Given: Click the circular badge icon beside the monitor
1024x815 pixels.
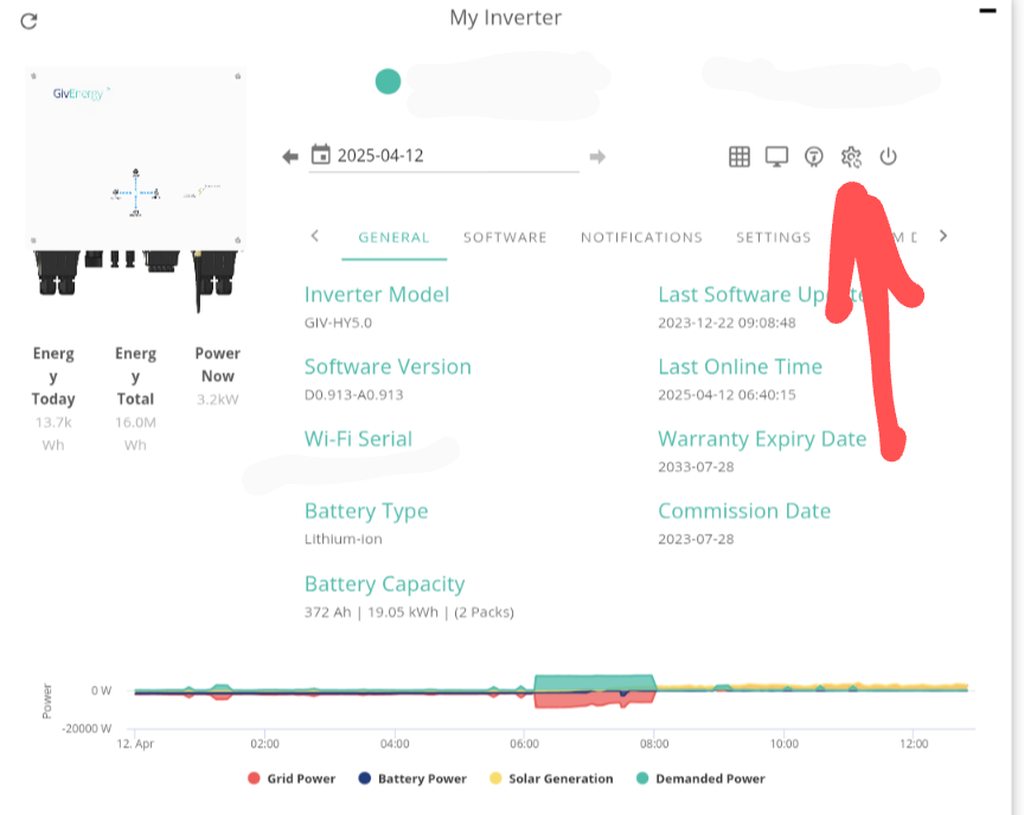Looking at the screenshot, I should point(815,157).
